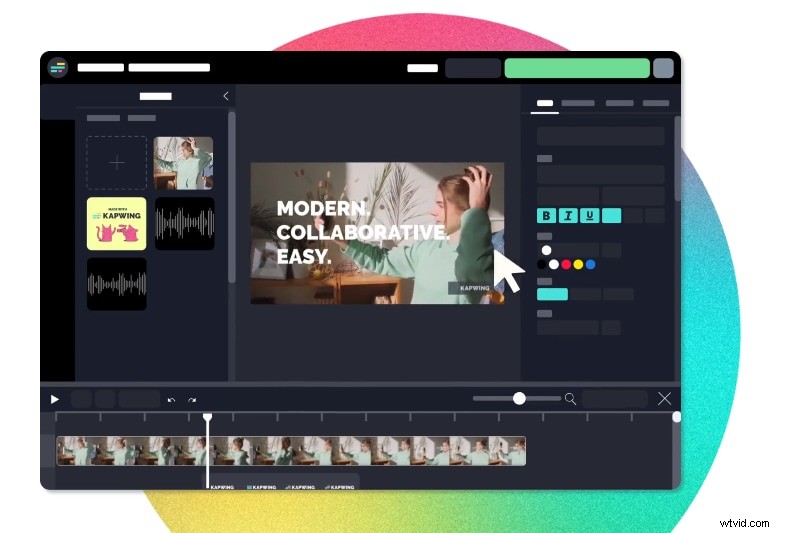Image resolution: width=789 pixels, height=533 pixels.
Task: Pick the yellow color swatch
Action: point(578,264)
